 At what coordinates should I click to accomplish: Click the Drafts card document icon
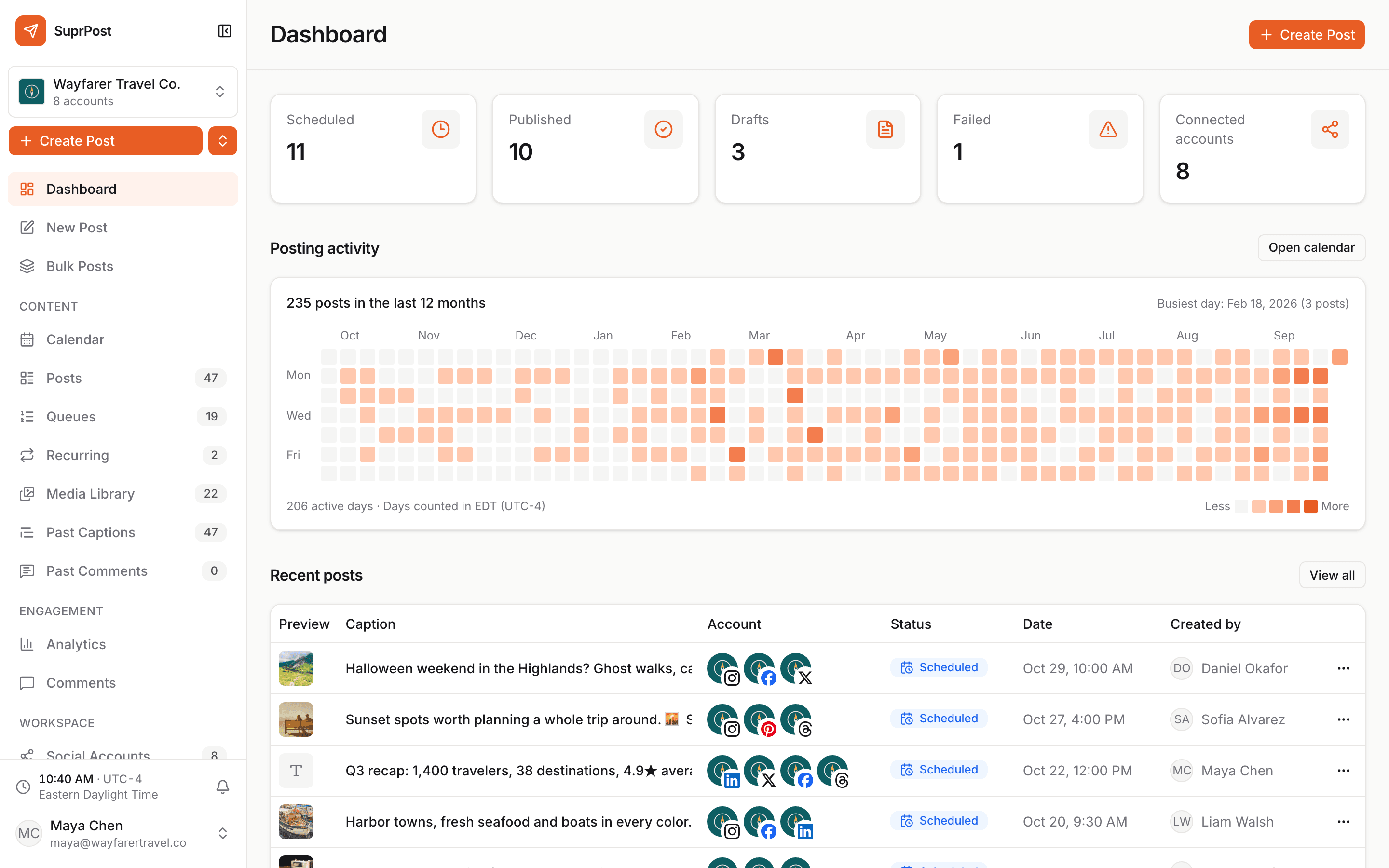[885, 129]
